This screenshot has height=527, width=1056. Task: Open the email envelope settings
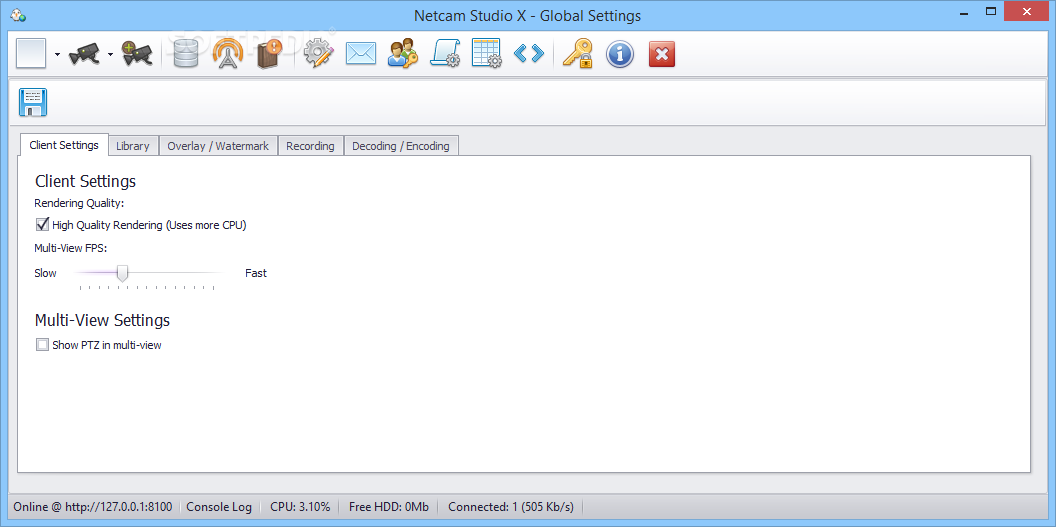[x=360, y=53]
